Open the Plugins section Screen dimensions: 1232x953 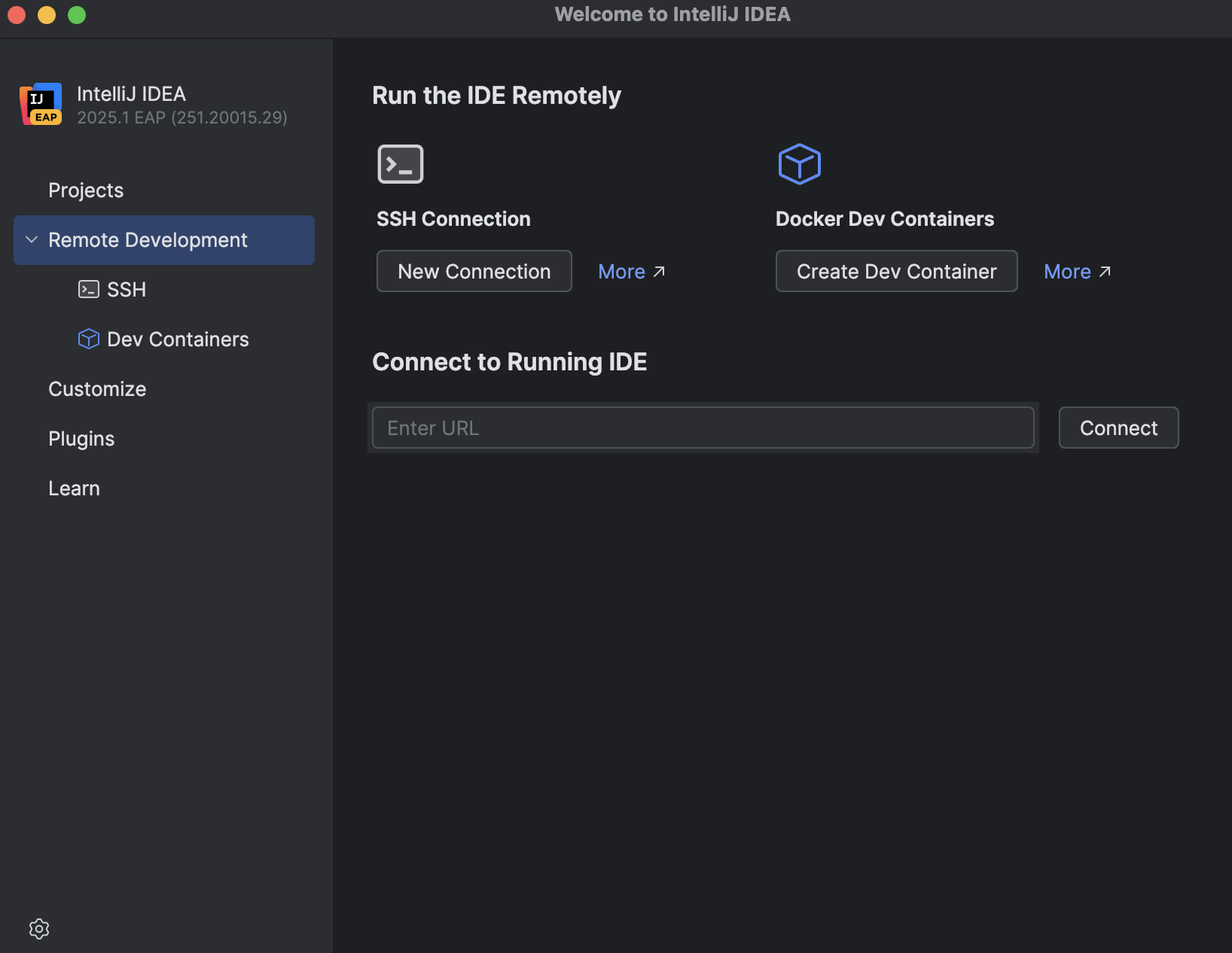tap(81, 438)
